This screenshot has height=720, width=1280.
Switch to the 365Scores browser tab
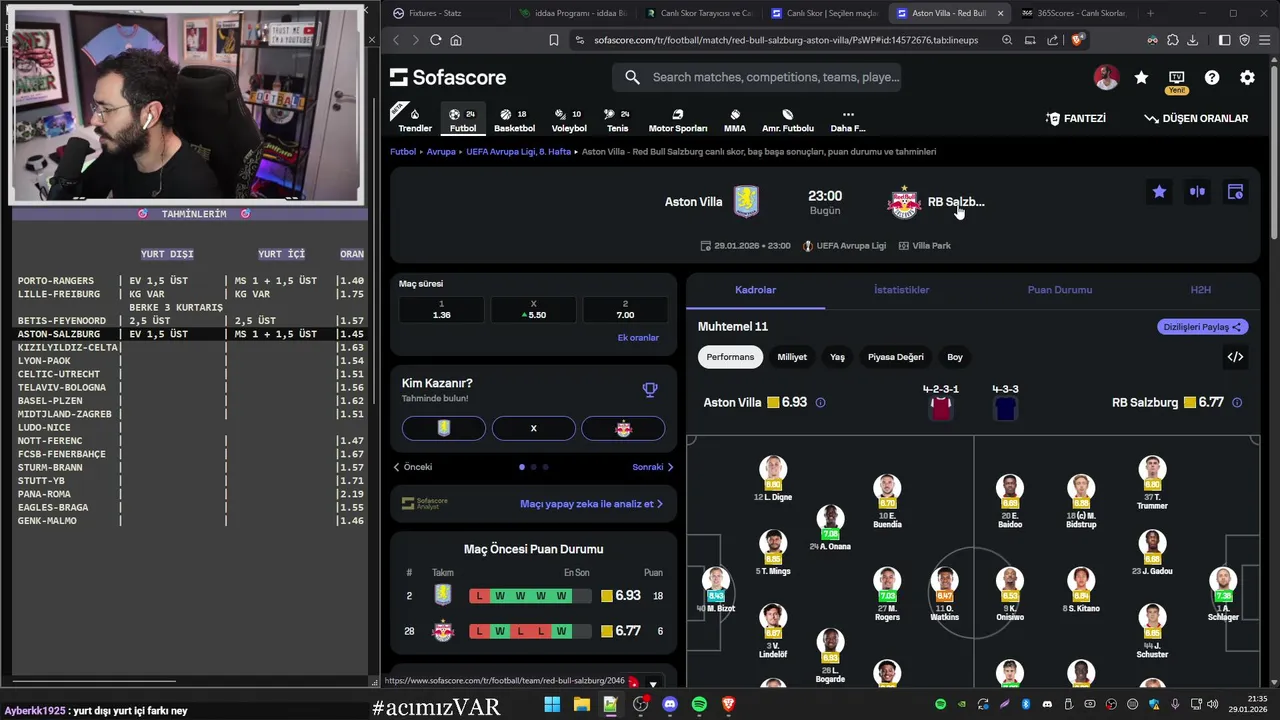coord(1073,13)
